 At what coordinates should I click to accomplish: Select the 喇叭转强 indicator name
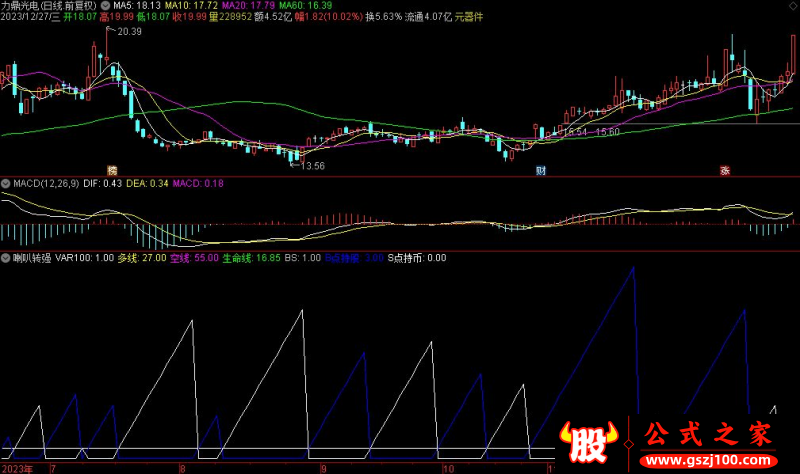coord(32,258)
